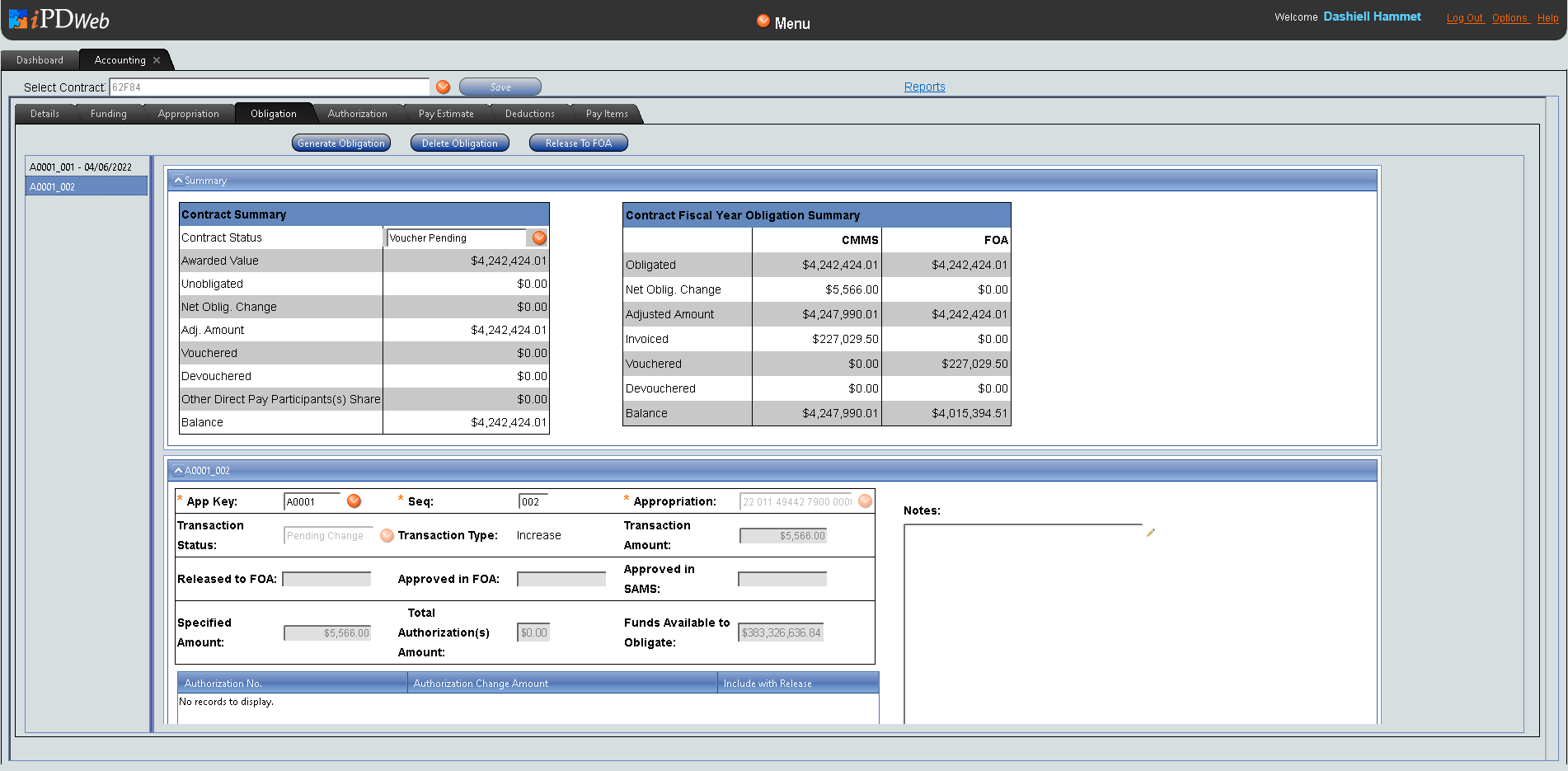
Task: Click the iPDWeb logo icon
Action: coord(18,19)
